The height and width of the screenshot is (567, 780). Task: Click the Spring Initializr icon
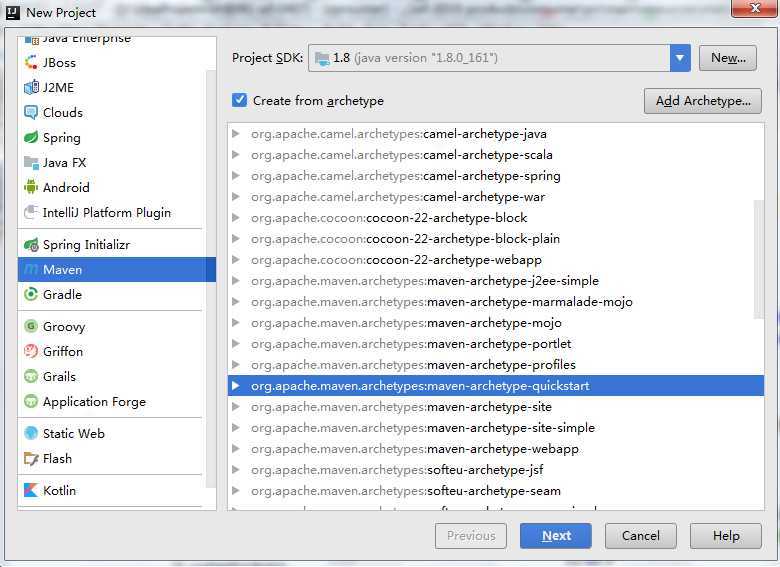point(31,245)
